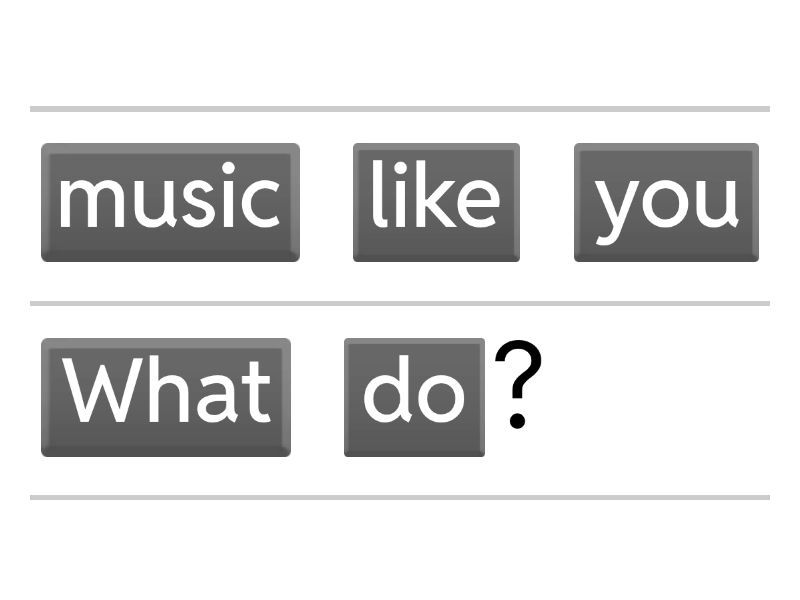The height and width of the screenshot is (600, 800).
Task: Click the top horizontal divider line
Action: point(400,108)
